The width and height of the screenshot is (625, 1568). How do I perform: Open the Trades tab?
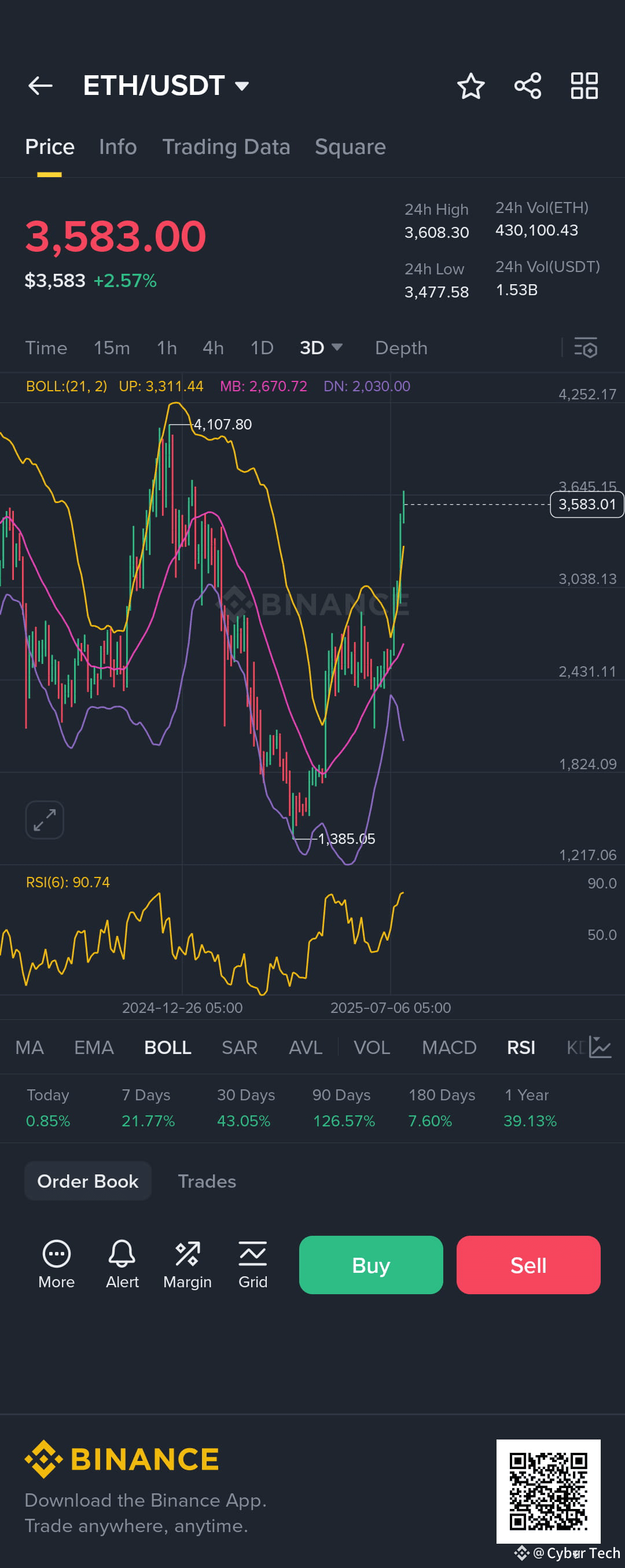[207, 1181]
